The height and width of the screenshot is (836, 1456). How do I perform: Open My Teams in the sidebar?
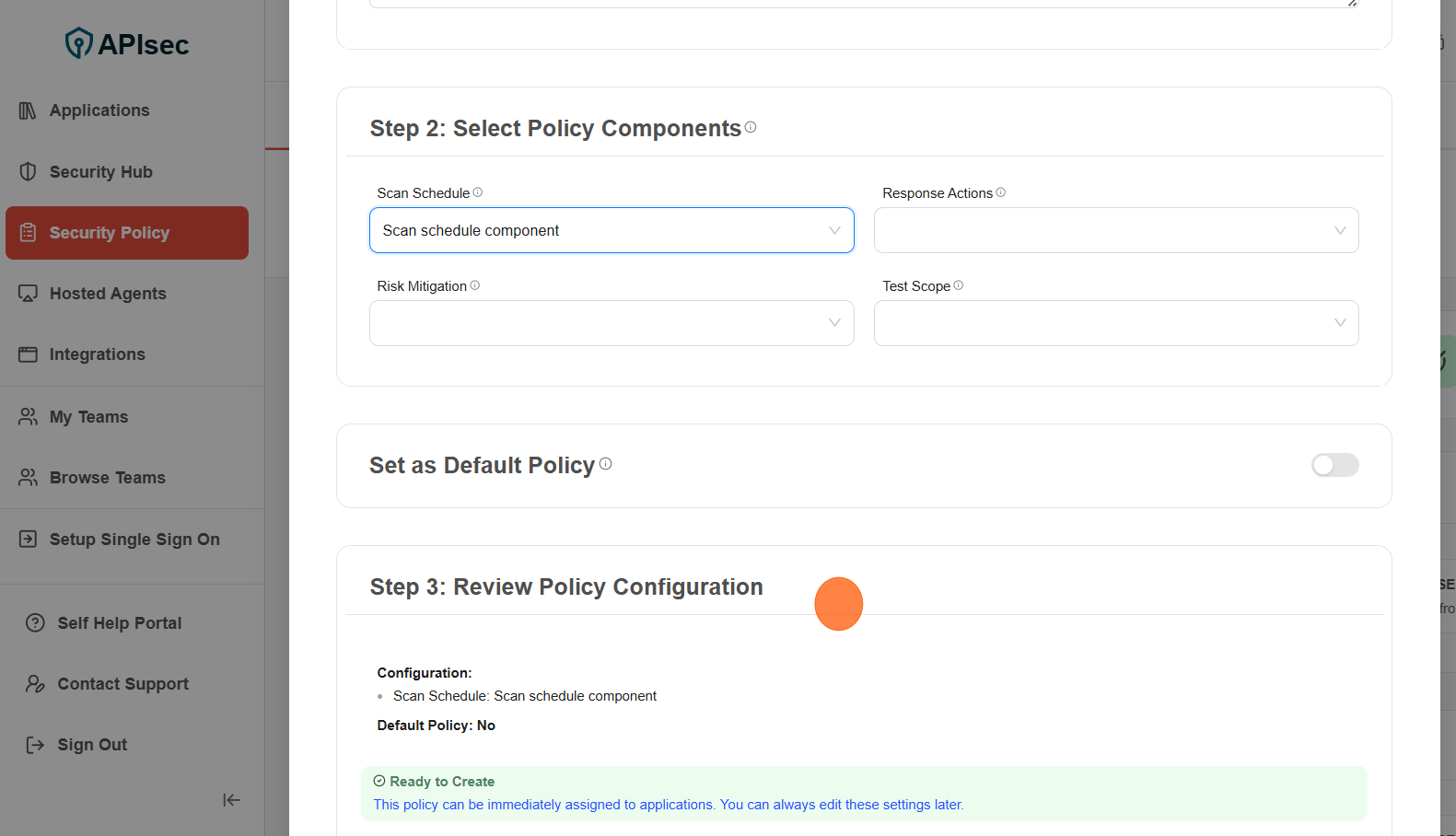tap(88, 417)
